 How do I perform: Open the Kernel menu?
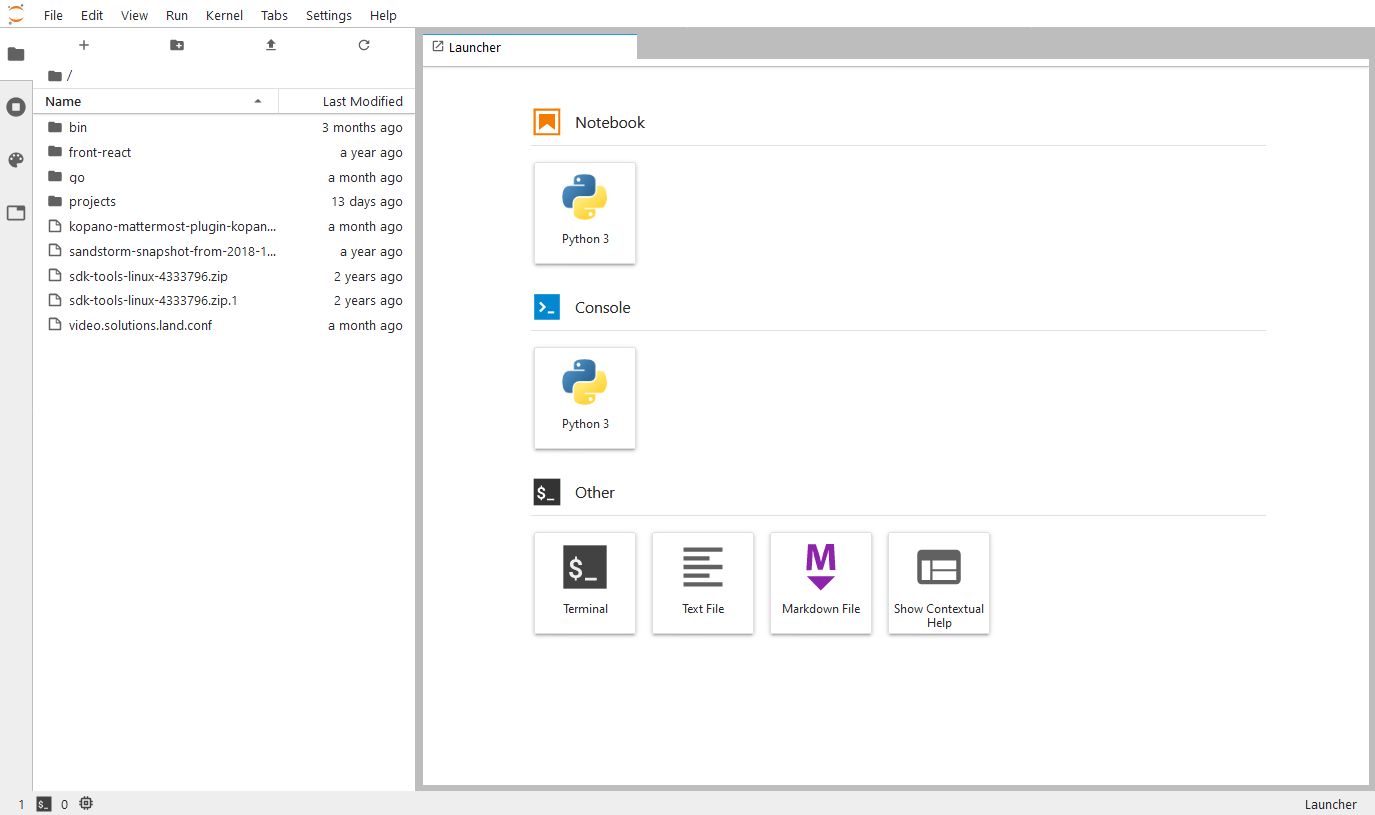[x=224, y=15]
